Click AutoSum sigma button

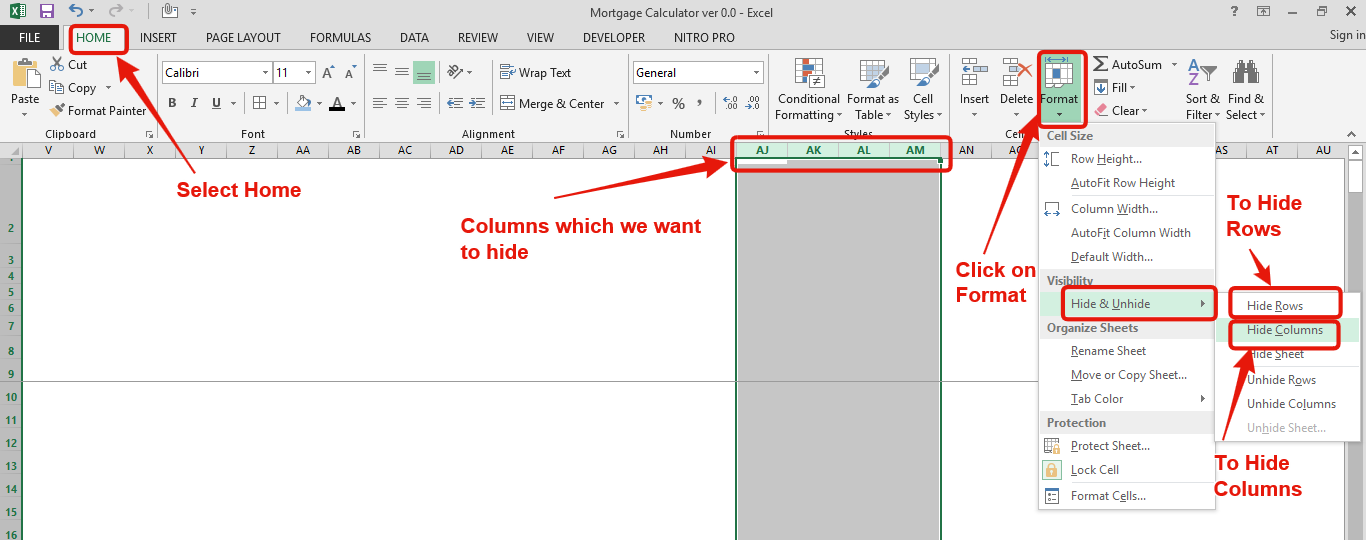(x=1127, y=64)
